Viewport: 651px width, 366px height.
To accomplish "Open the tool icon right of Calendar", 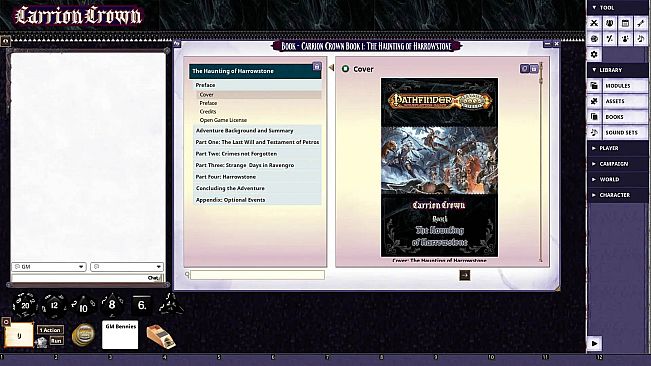I will [641, 23].
